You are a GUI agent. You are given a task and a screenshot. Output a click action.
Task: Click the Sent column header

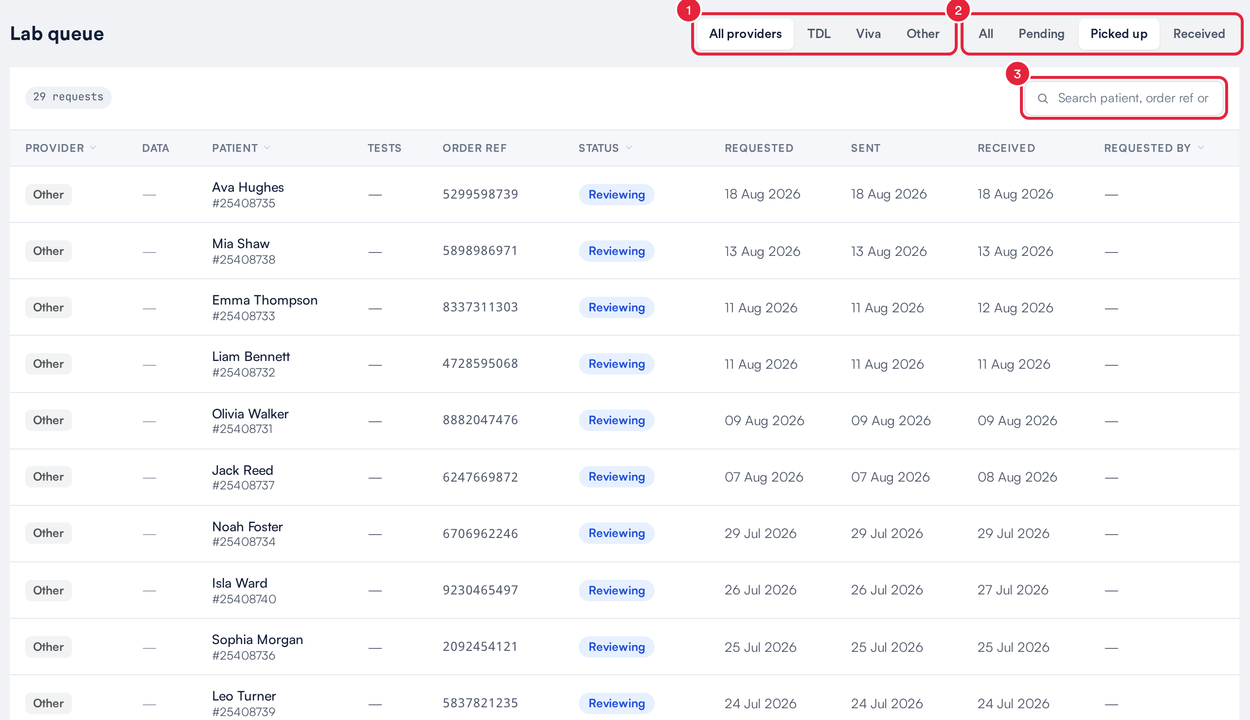pos(866,148)
